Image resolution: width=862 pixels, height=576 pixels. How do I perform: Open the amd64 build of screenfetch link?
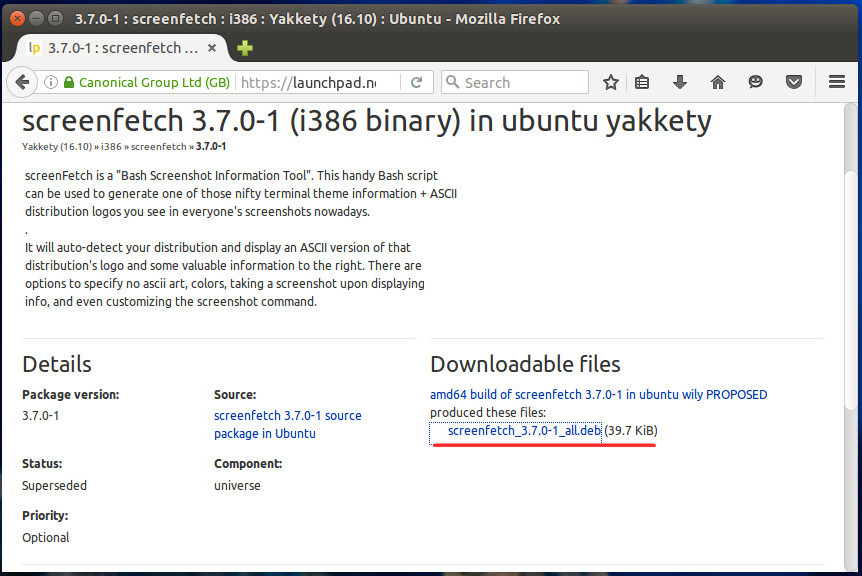point(599,395)
